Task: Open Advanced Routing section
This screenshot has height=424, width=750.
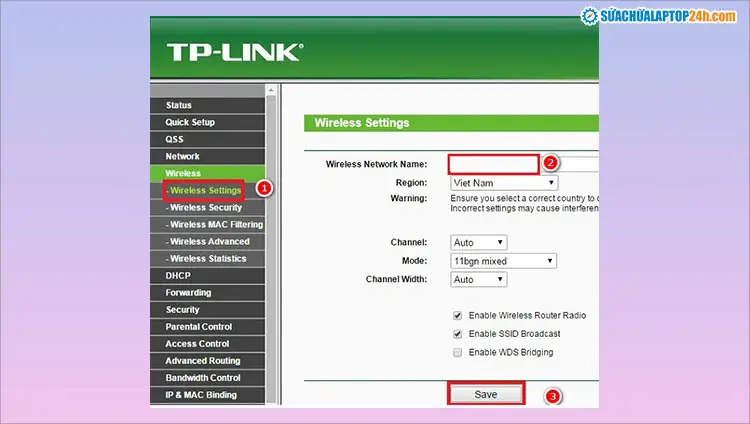Action: click(x=207, y=361)
